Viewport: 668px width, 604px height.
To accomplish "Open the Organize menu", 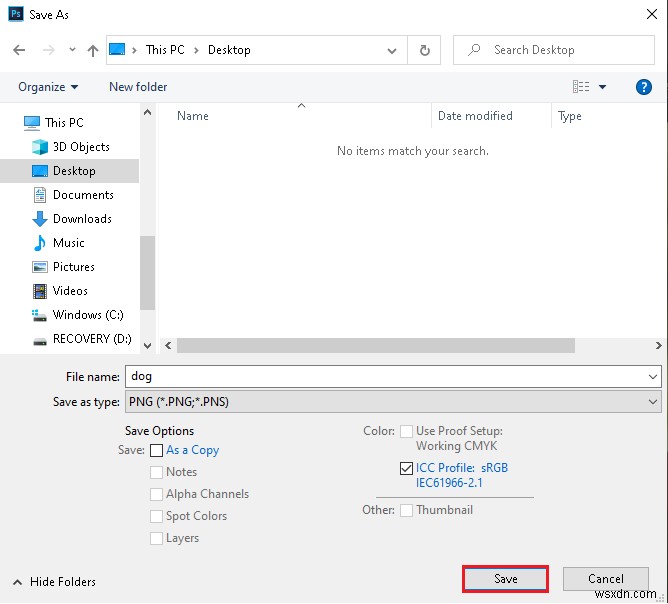I will 48,87.
